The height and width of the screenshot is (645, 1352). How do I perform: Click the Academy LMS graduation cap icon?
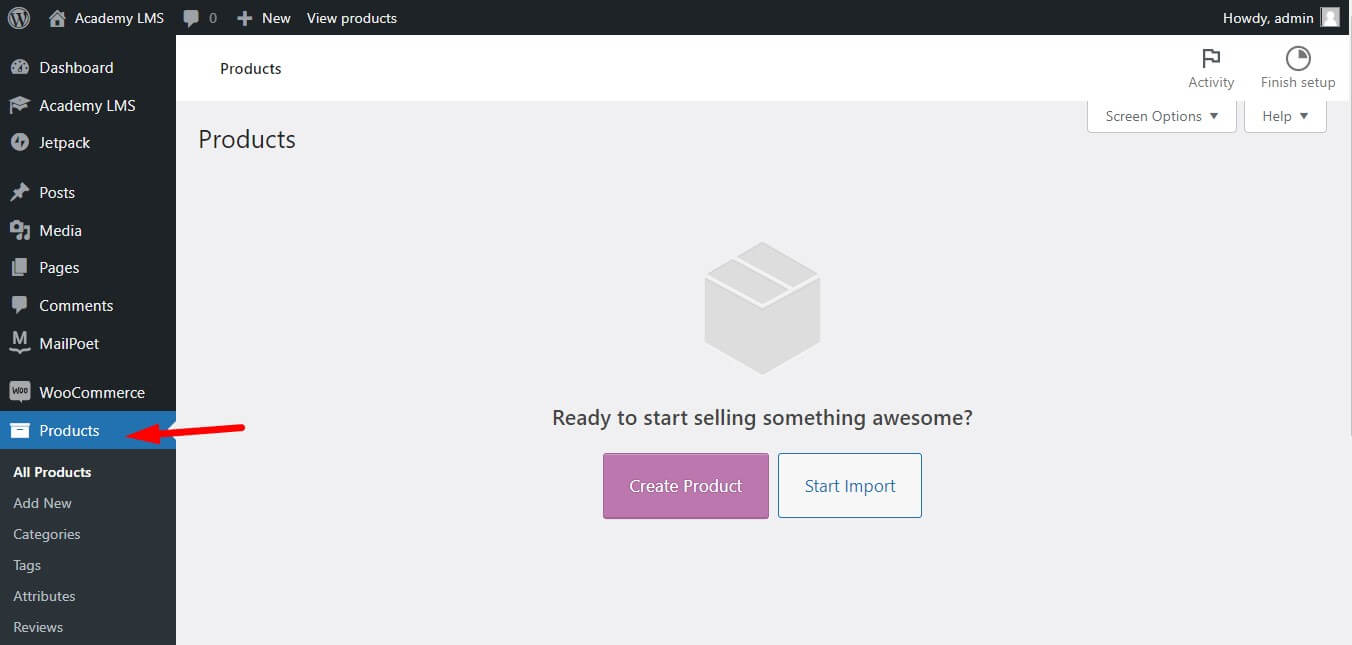click(19, 105)
